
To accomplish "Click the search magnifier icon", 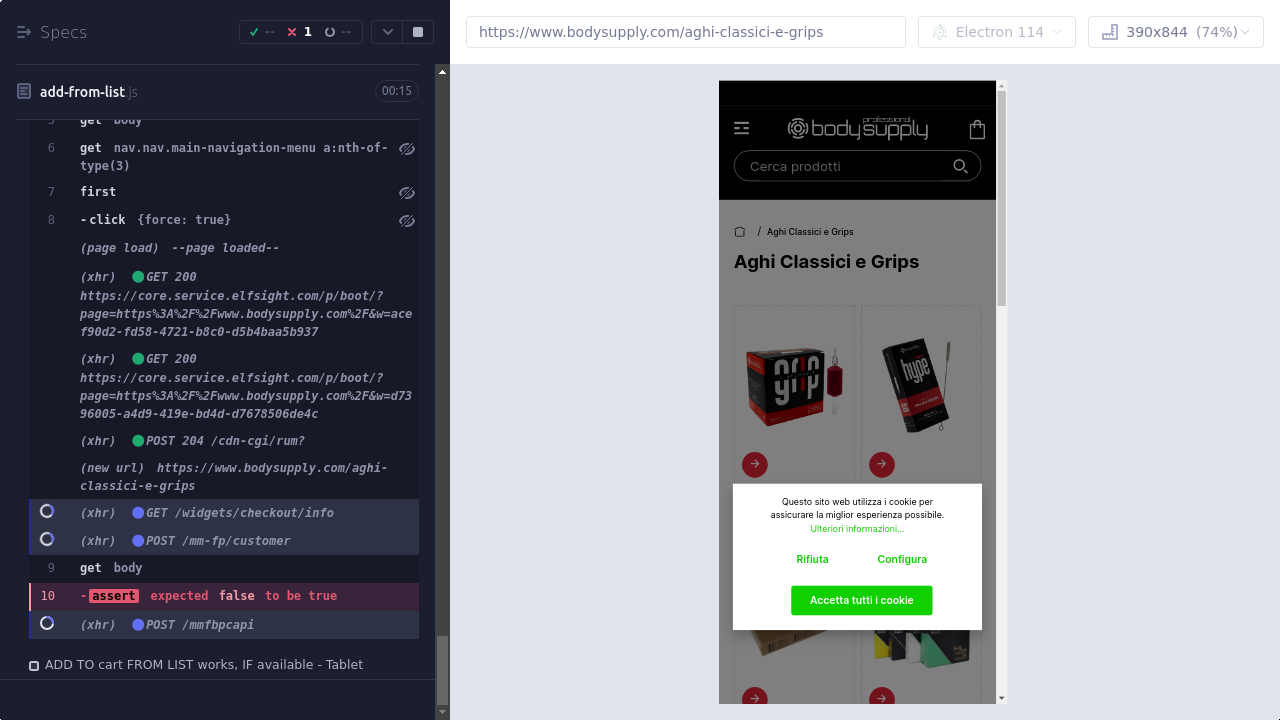I will pyautogui.click(x=960, y=166).
